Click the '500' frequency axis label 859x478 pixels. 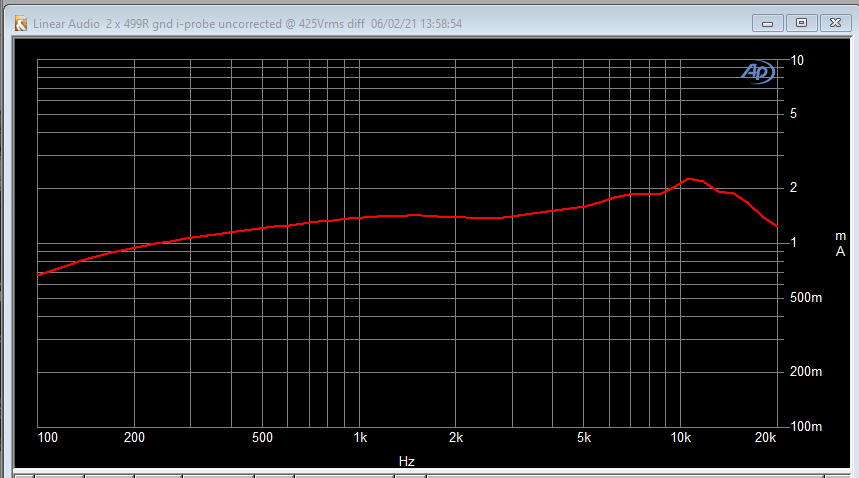point(262,437)
